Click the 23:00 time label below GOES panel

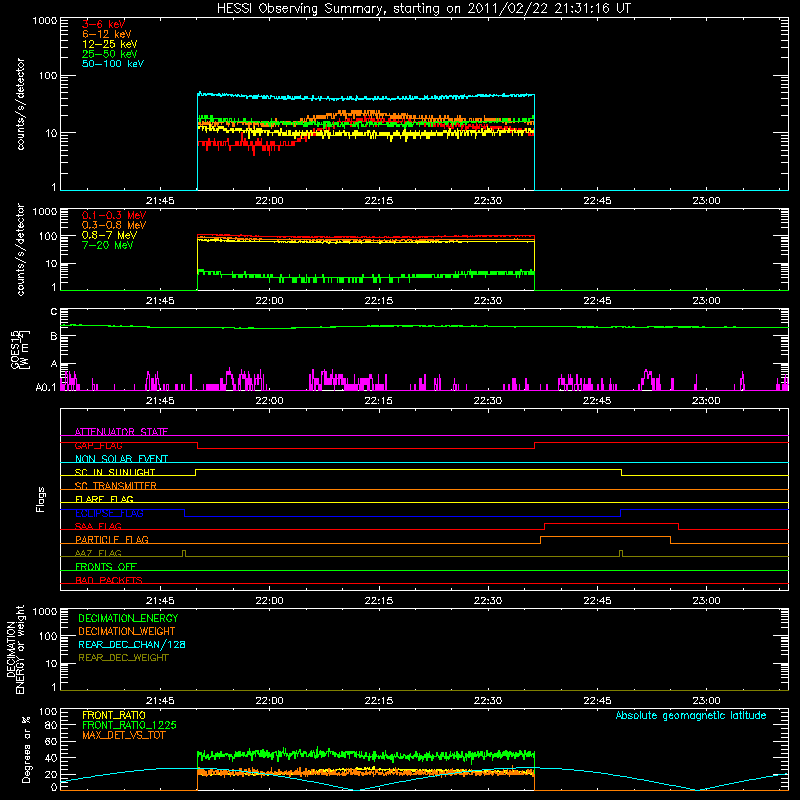tap(706, 401)
